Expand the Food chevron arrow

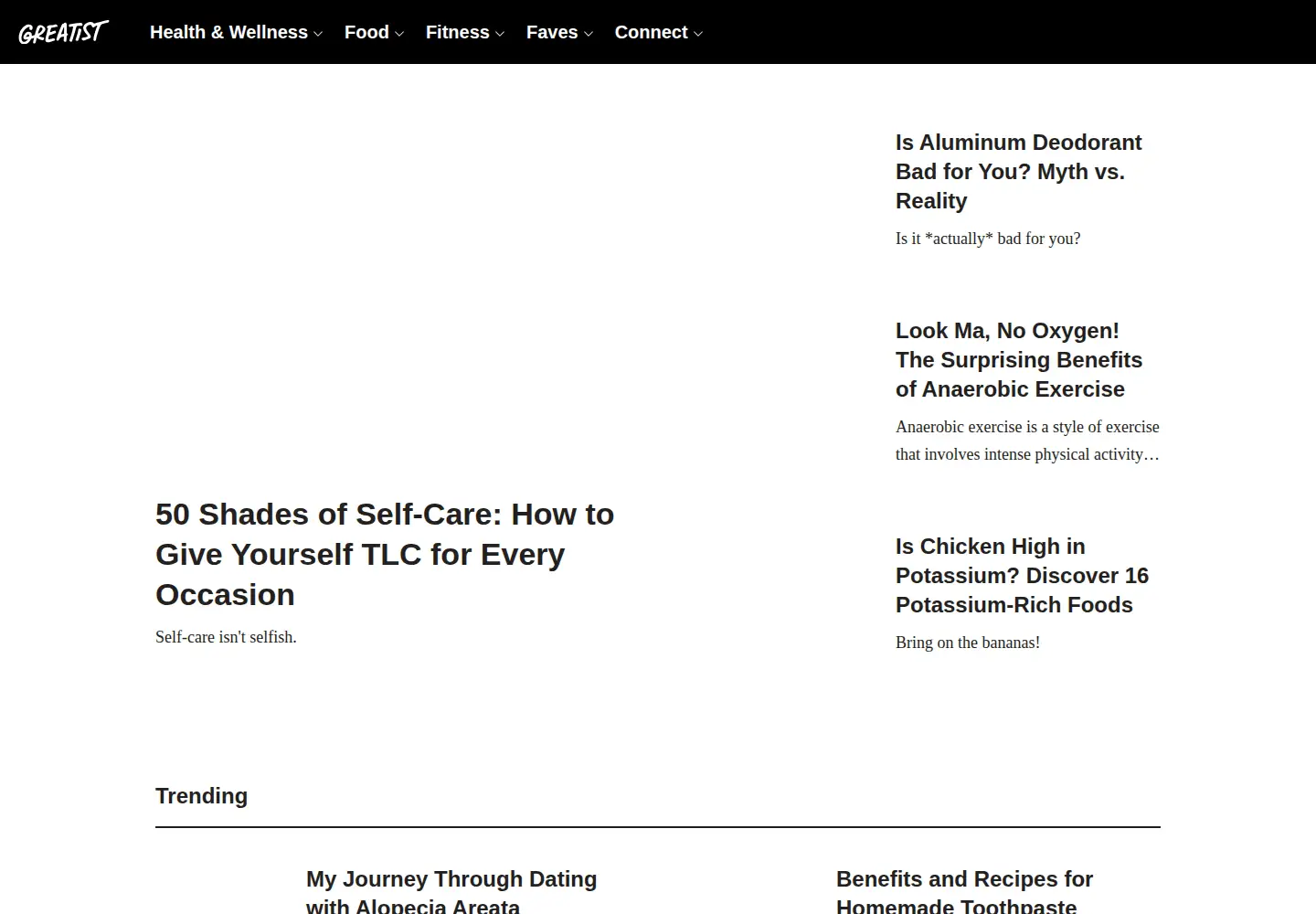(399, 34)
